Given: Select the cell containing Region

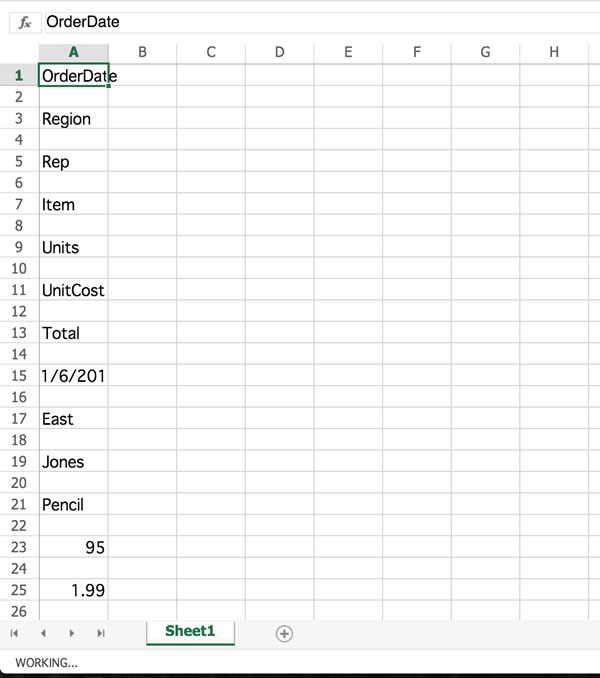Looking at the screenshot, I should [x=73, y=118].
